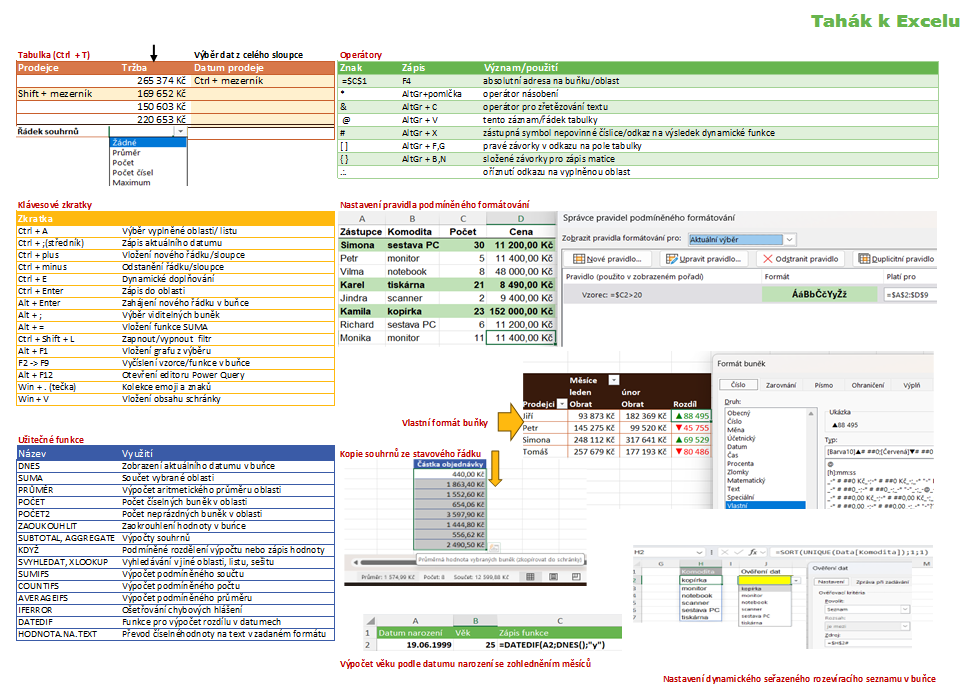Screen dimensions: 974x697
Task: Click the Částka objednávky column header
Action: tap(450, 464)
